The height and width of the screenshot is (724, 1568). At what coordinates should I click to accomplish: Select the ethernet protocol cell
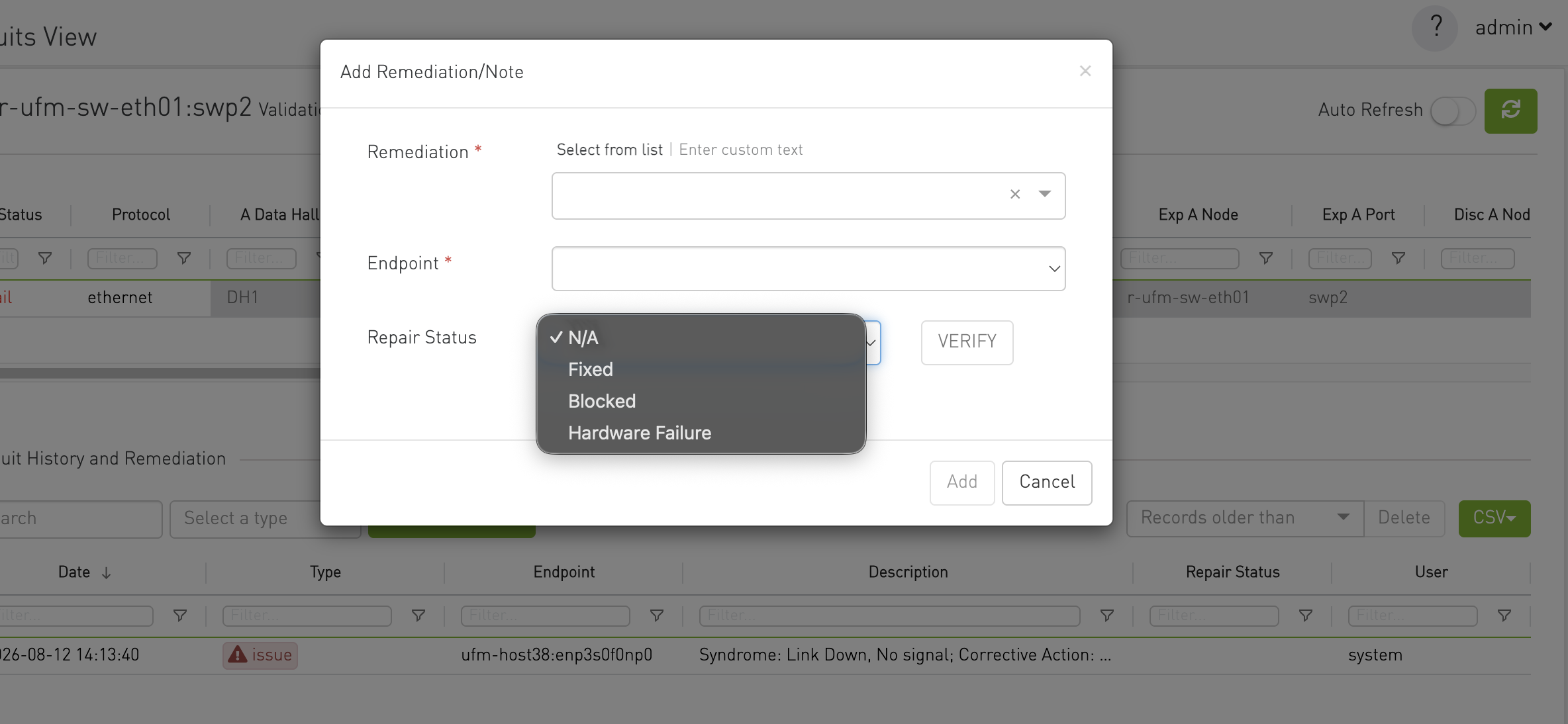(120, 298)
